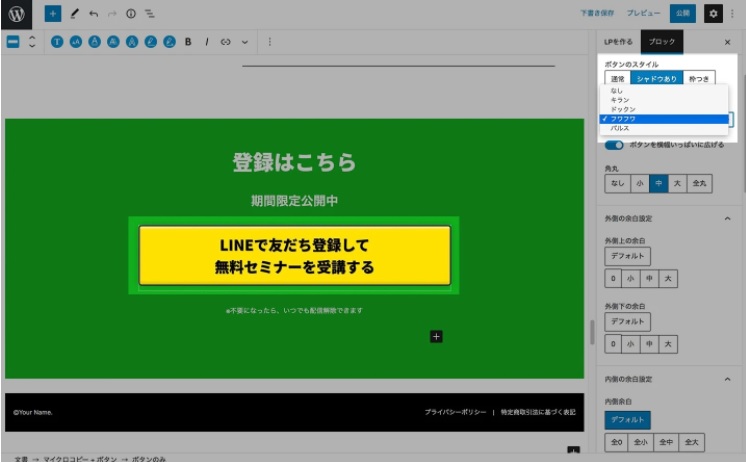Click the fourth round A text background icon

tap(113, 42)
